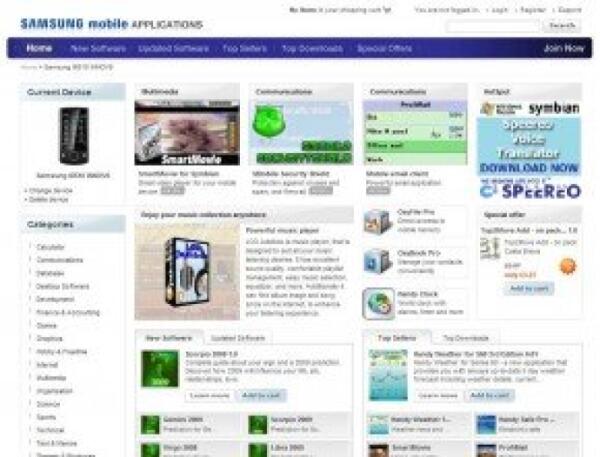Click the Samsung phone device image
Image resolution: width=600 pixels, height=457 pixels.
(73, 136)
